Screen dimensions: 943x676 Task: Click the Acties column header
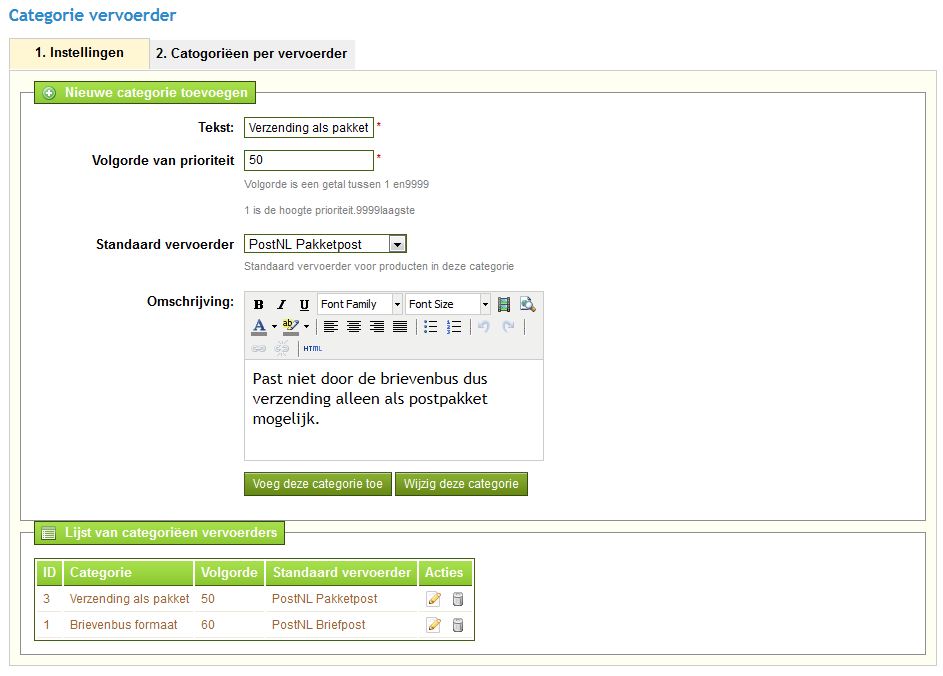point(444,573)
